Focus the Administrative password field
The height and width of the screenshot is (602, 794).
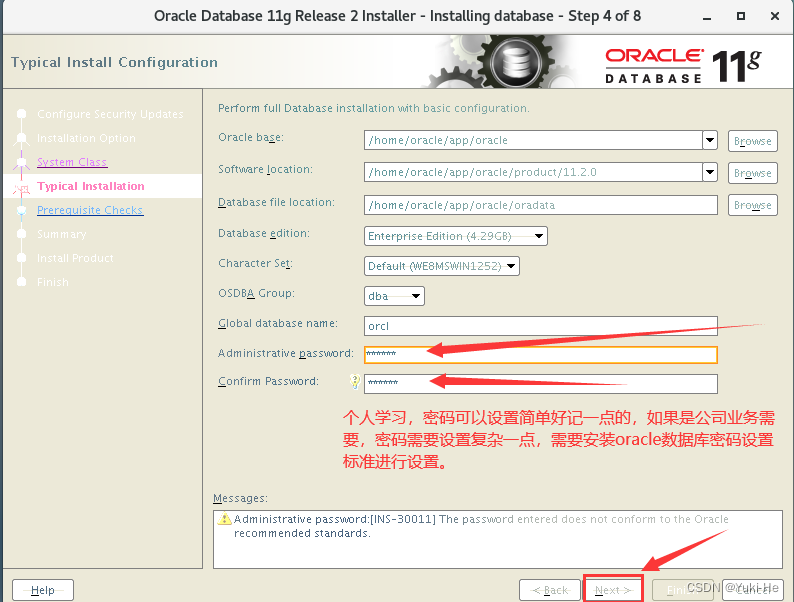pos(540,354)
